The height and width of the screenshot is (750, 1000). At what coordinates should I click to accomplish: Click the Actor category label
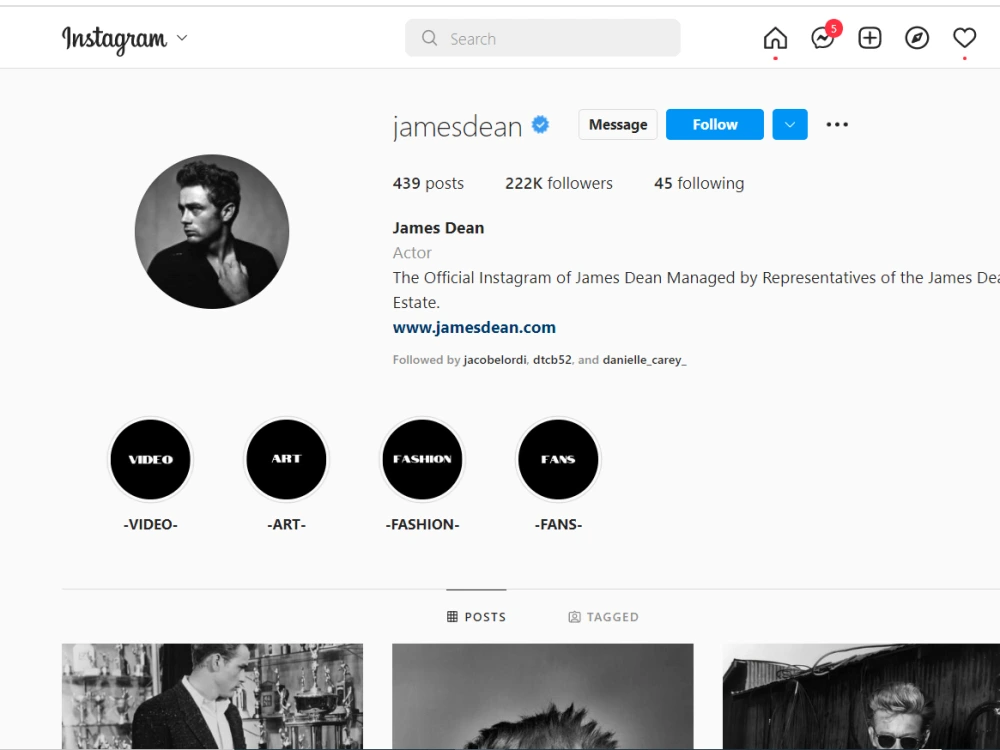point(412,253)
